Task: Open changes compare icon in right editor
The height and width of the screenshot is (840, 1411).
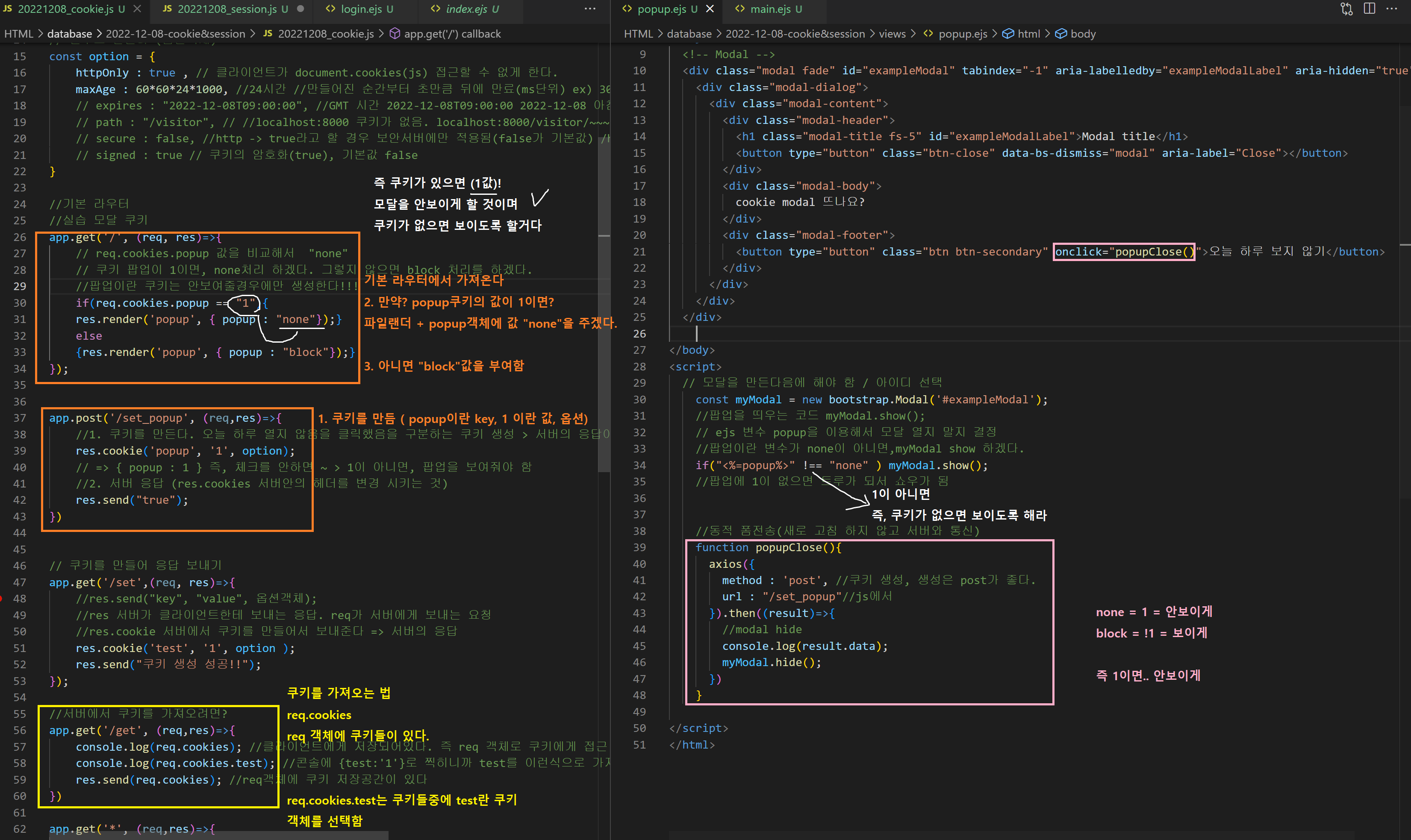Action: [1346, 9]
